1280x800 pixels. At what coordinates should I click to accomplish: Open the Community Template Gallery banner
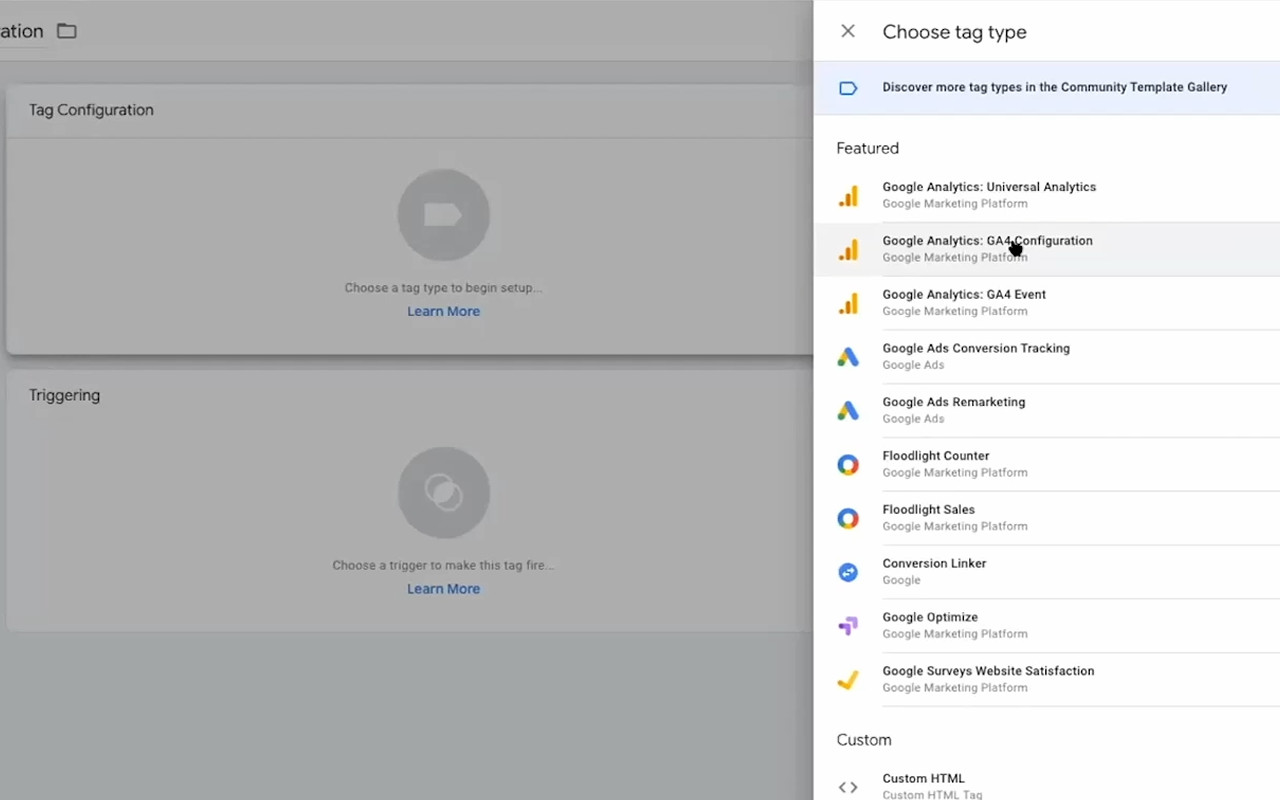[x=1047, y=88]
